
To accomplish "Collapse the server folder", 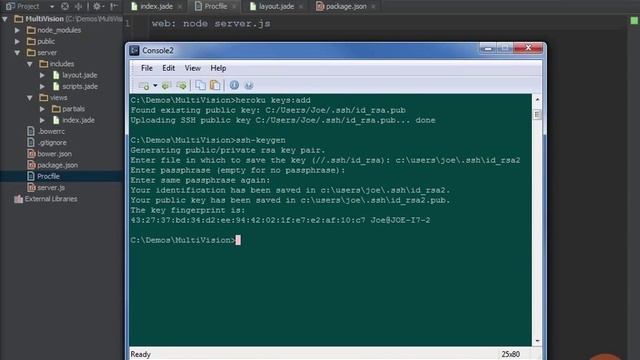I will [17, 53].
